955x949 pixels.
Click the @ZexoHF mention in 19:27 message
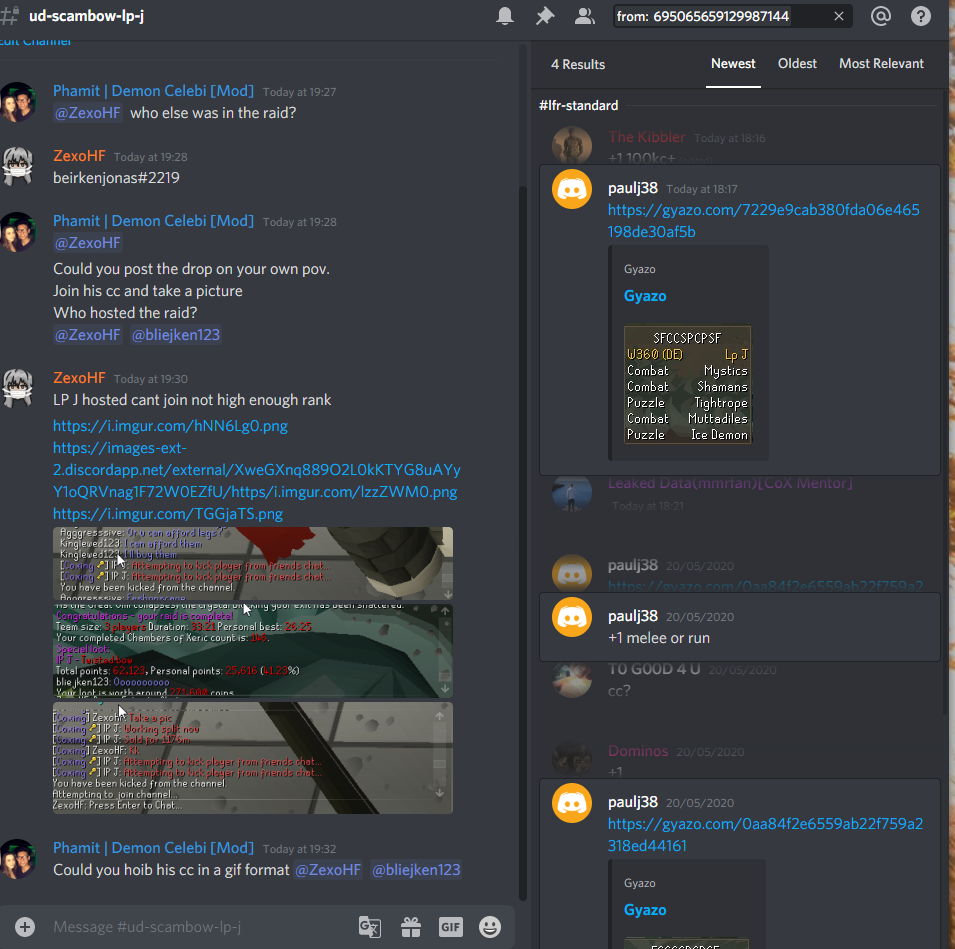pos(88,113)
